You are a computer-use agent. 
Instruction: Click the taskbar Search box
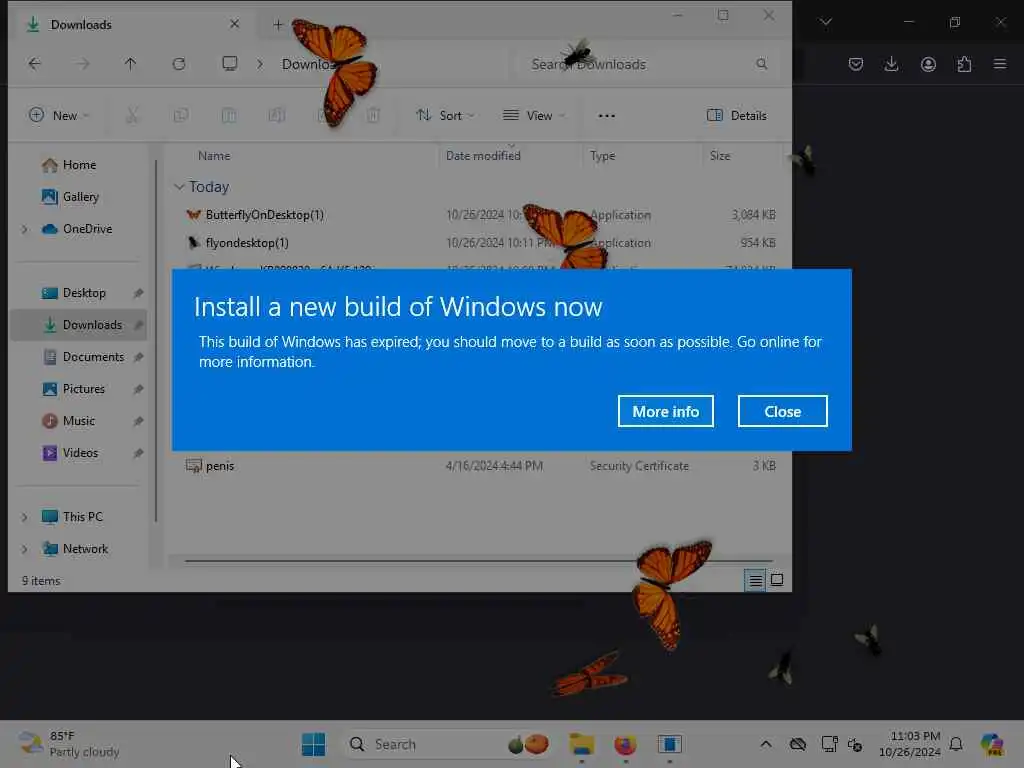[x=449, y=744]
